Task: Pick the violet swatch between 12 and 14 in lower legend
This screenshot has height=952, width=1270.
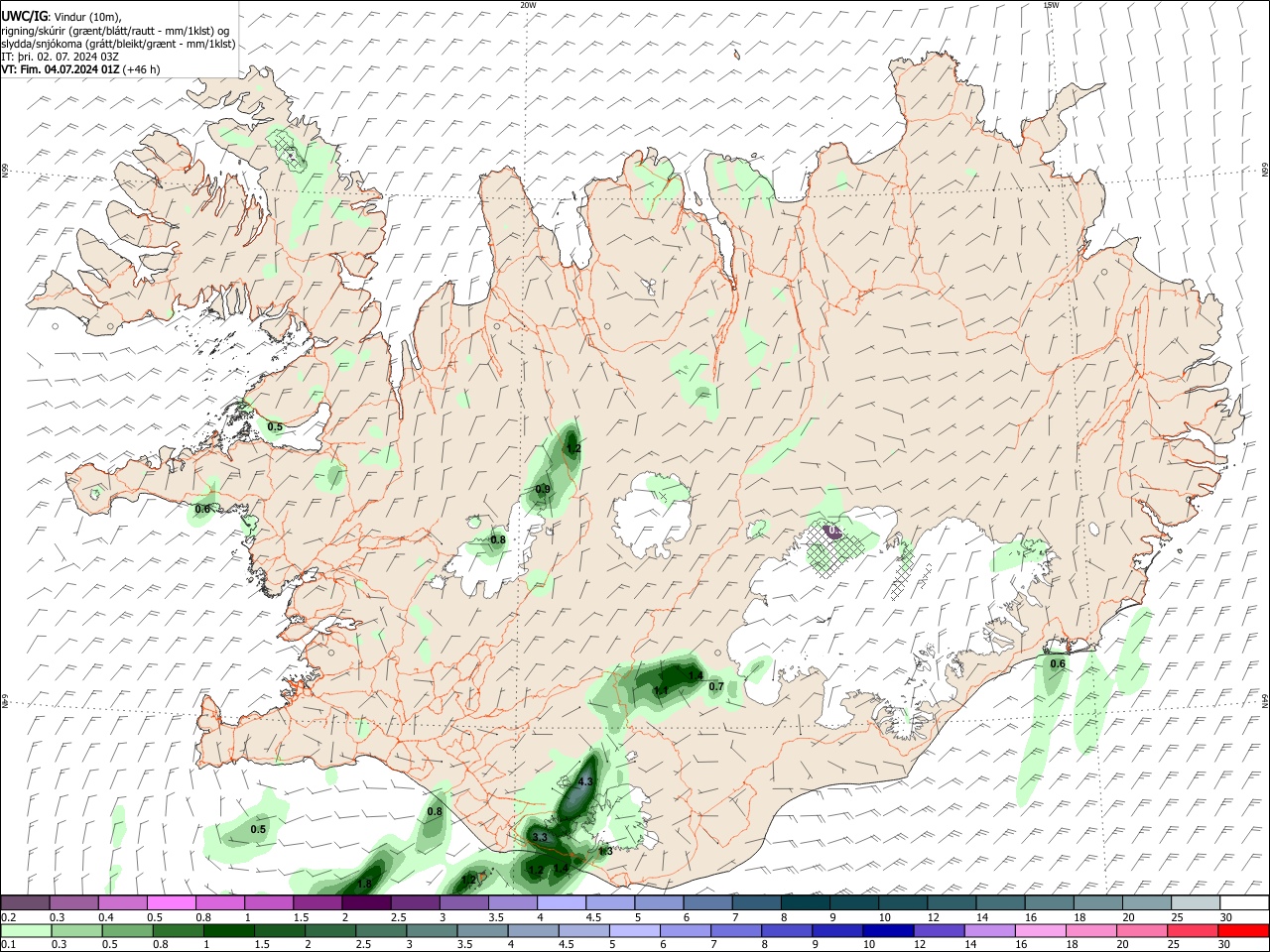Action: pyautogui.click(x=939, y=931)
